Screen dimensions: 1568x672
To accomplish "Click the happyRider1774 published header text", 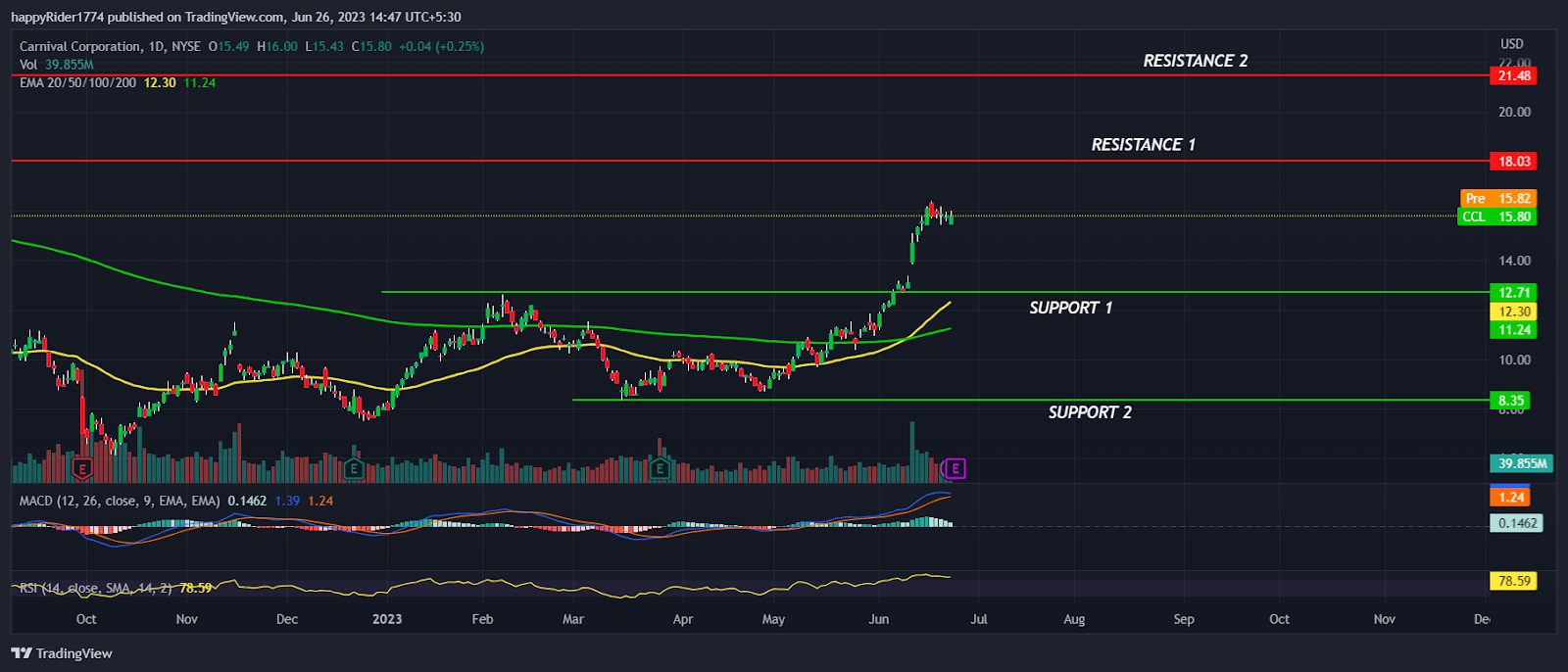I will pyautogui.click(x=235, y=17).
